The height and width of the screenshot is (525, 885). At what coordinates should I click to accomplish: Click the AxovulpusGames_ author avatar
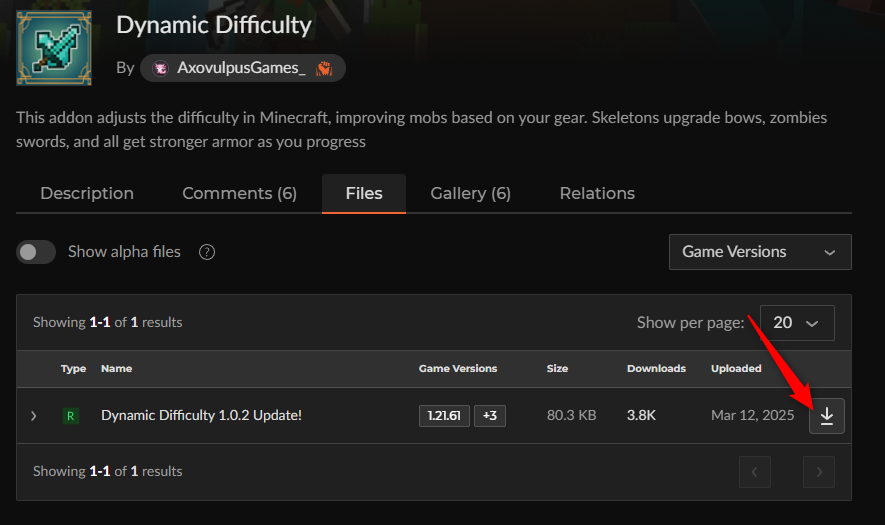(x=161, y=68)
